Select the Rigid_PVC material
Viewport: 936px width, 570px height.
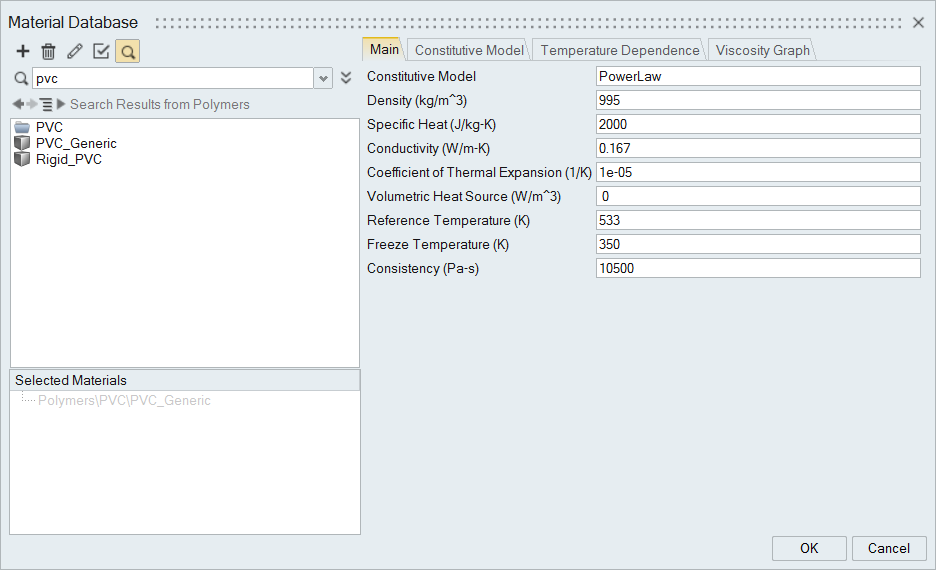(x=68, y=159)
